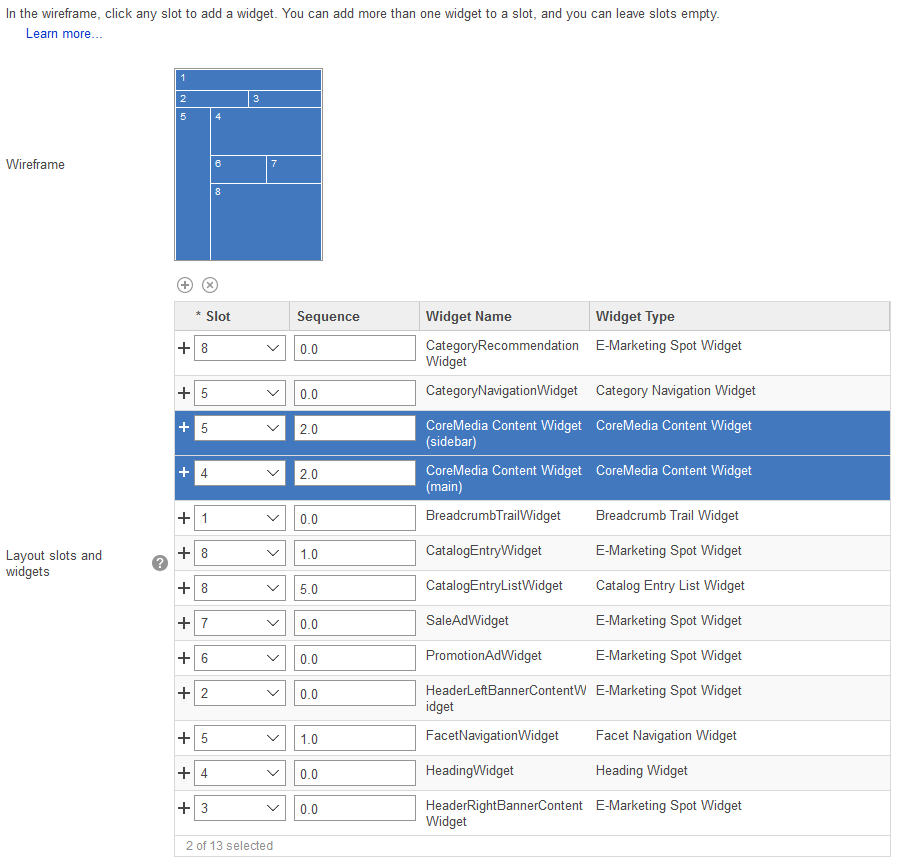Click plus icon on BreadcrumbTrailWidget row
Viewport: 899px width, 867px height.
pyautogui.click(x=184, y=518)
